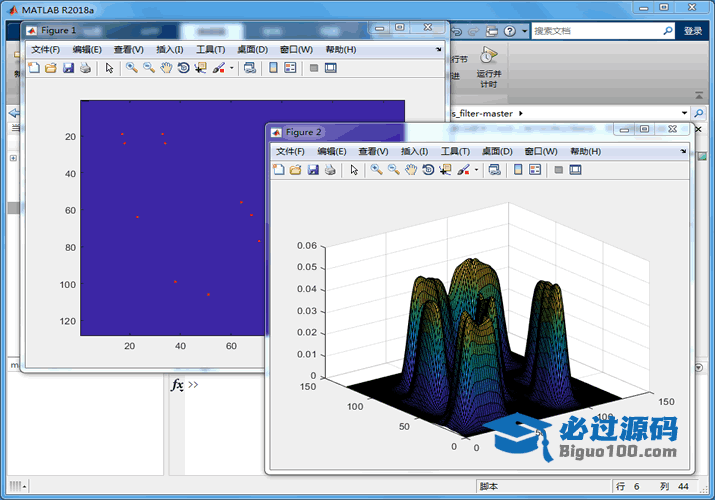Image resolution: width=715 pixels, height=500 pixels.
Task: Click the 登录 sign-in button
Action: (x=693, y=31)
